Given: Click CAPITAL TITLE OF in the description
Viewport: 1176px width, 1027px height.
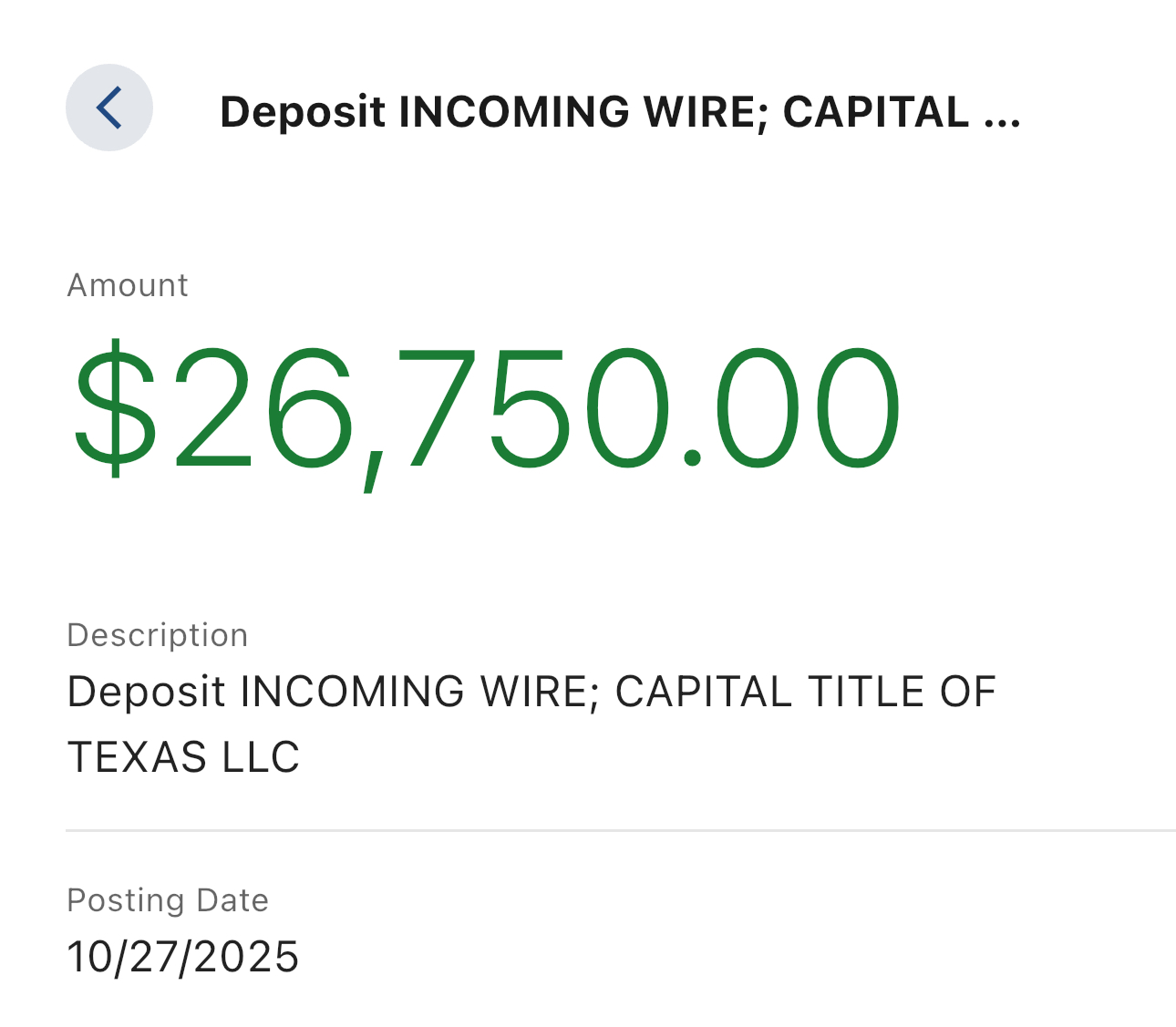Looking at the screenshot, I should pos(805,692).
